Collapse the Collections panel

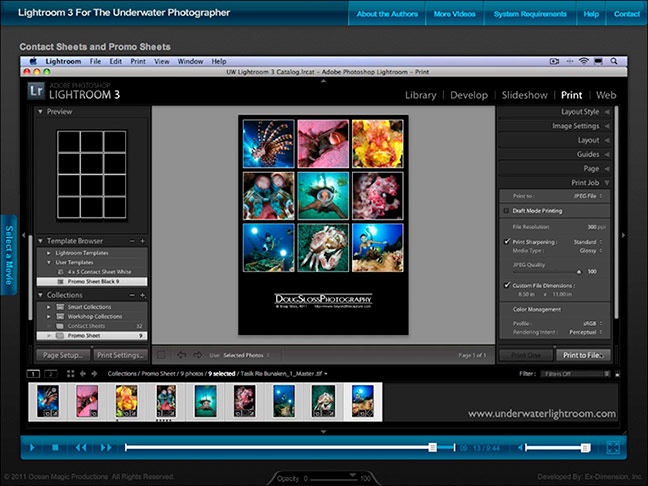[x=40, y=295]
